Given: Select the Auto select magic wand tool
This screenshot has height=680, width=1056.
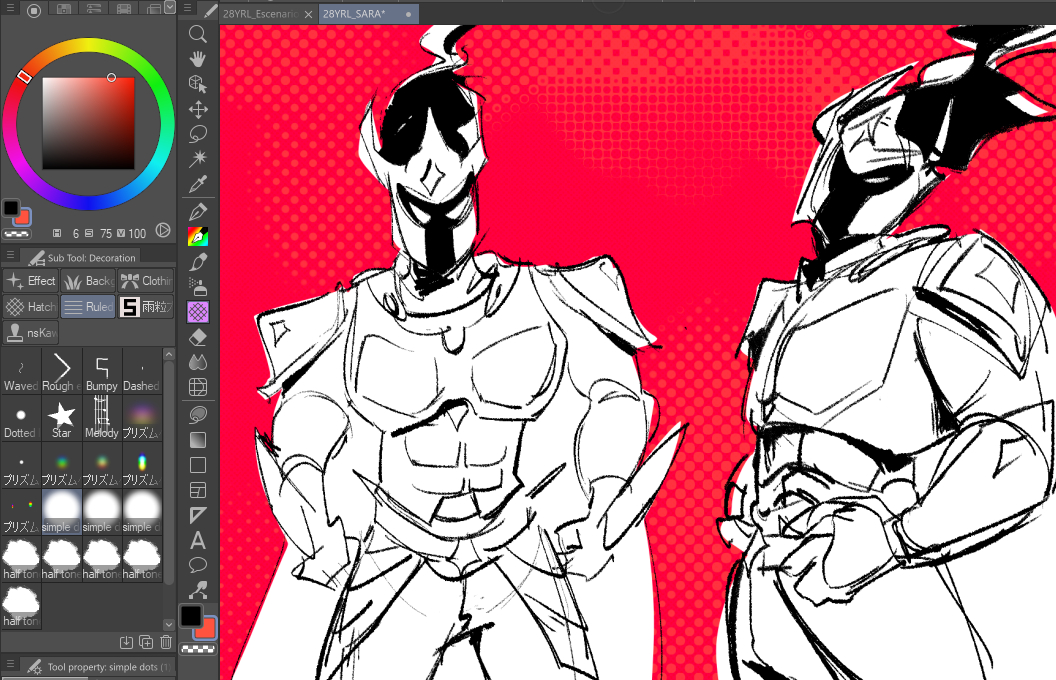Looking at the screenshot, I should (198, 159).
